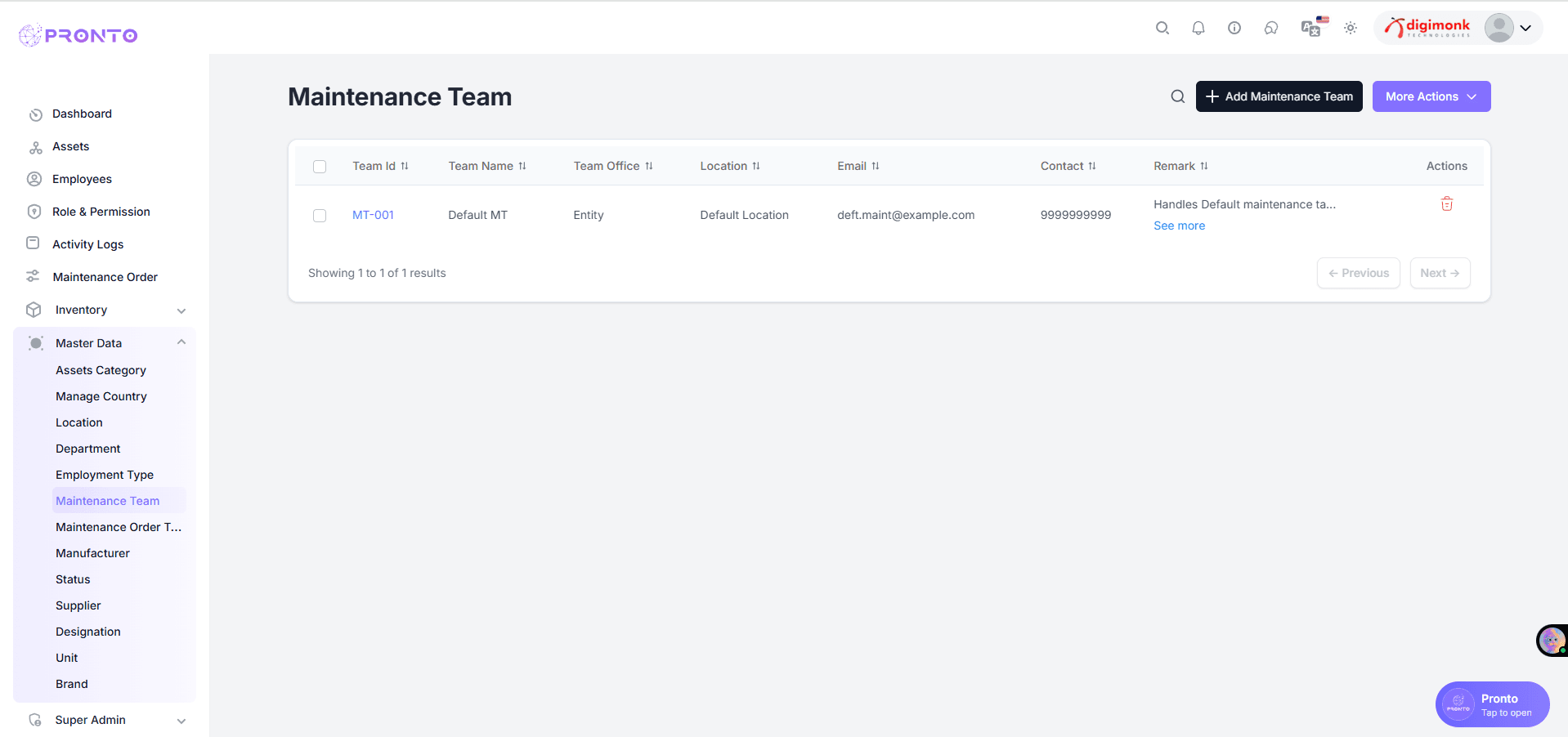Screen dimensions: 1568x737
Task: Open the More Actions dropdown
Action: (1431, 96)
